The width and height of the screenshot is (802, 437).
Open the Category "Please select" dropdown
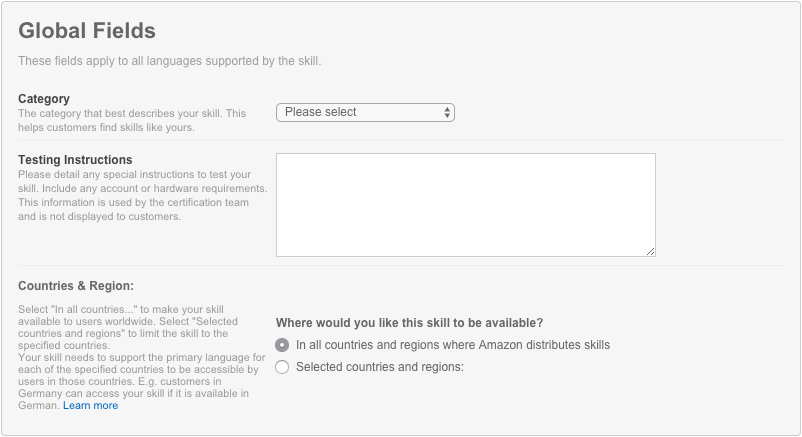point(364,112)
